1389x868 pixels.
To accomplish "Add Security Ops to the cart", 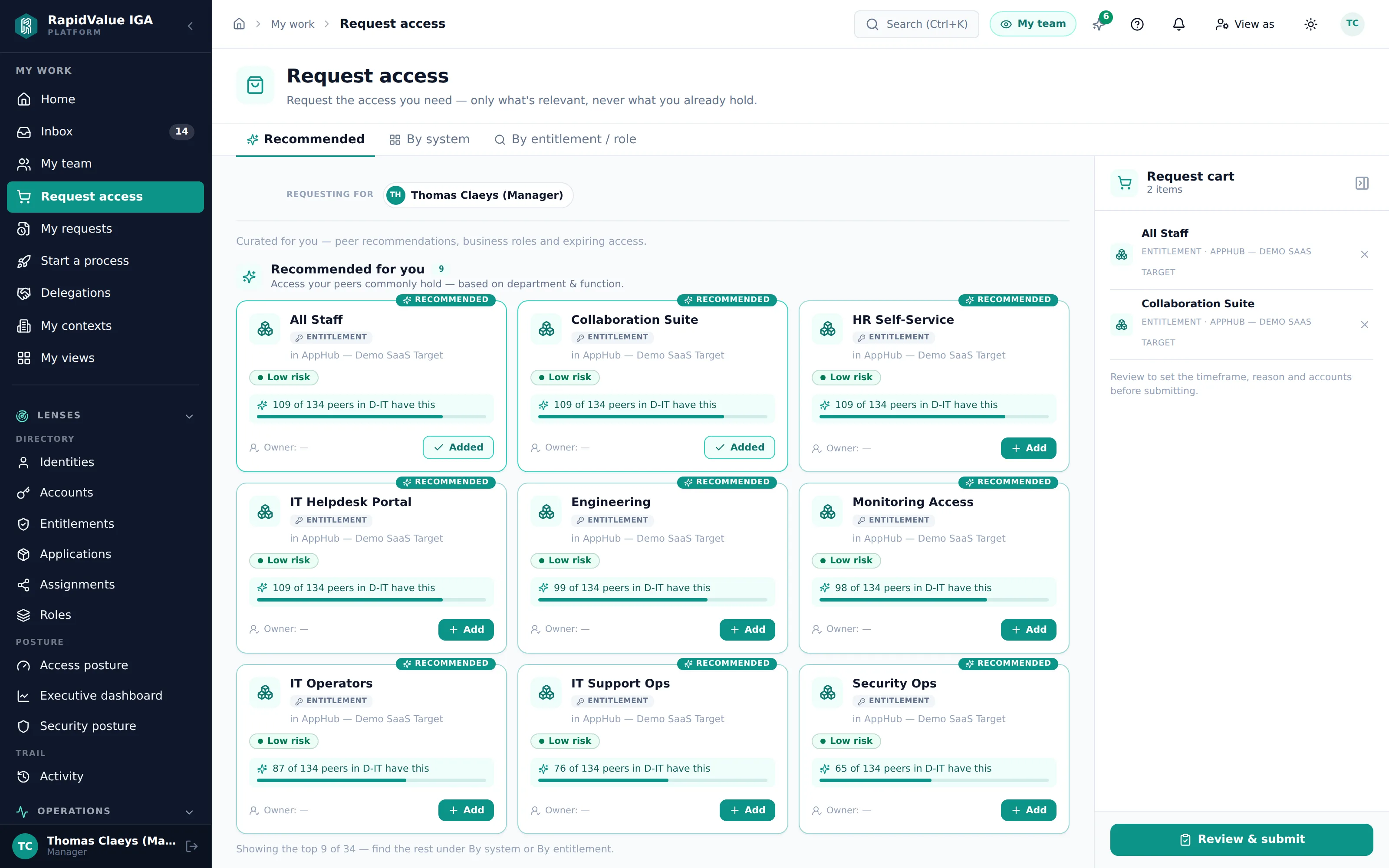I will [x=1028, y=810].
